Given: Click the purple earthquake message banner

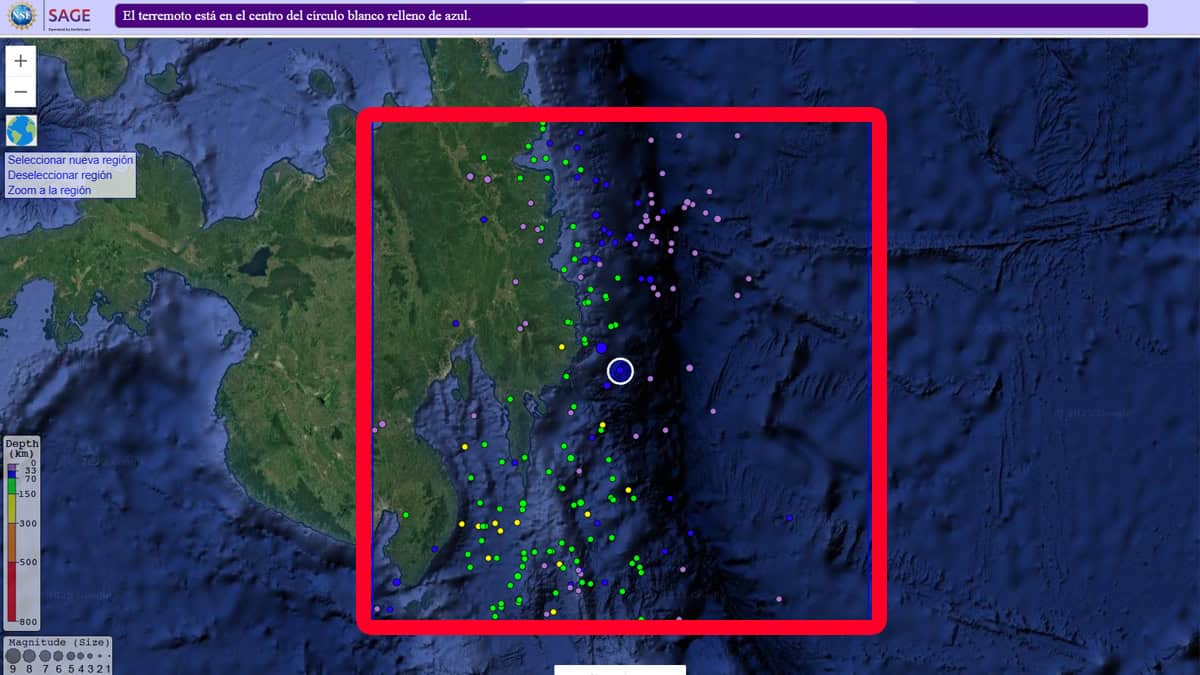Looking at the screenshot, I should point(631,16).
